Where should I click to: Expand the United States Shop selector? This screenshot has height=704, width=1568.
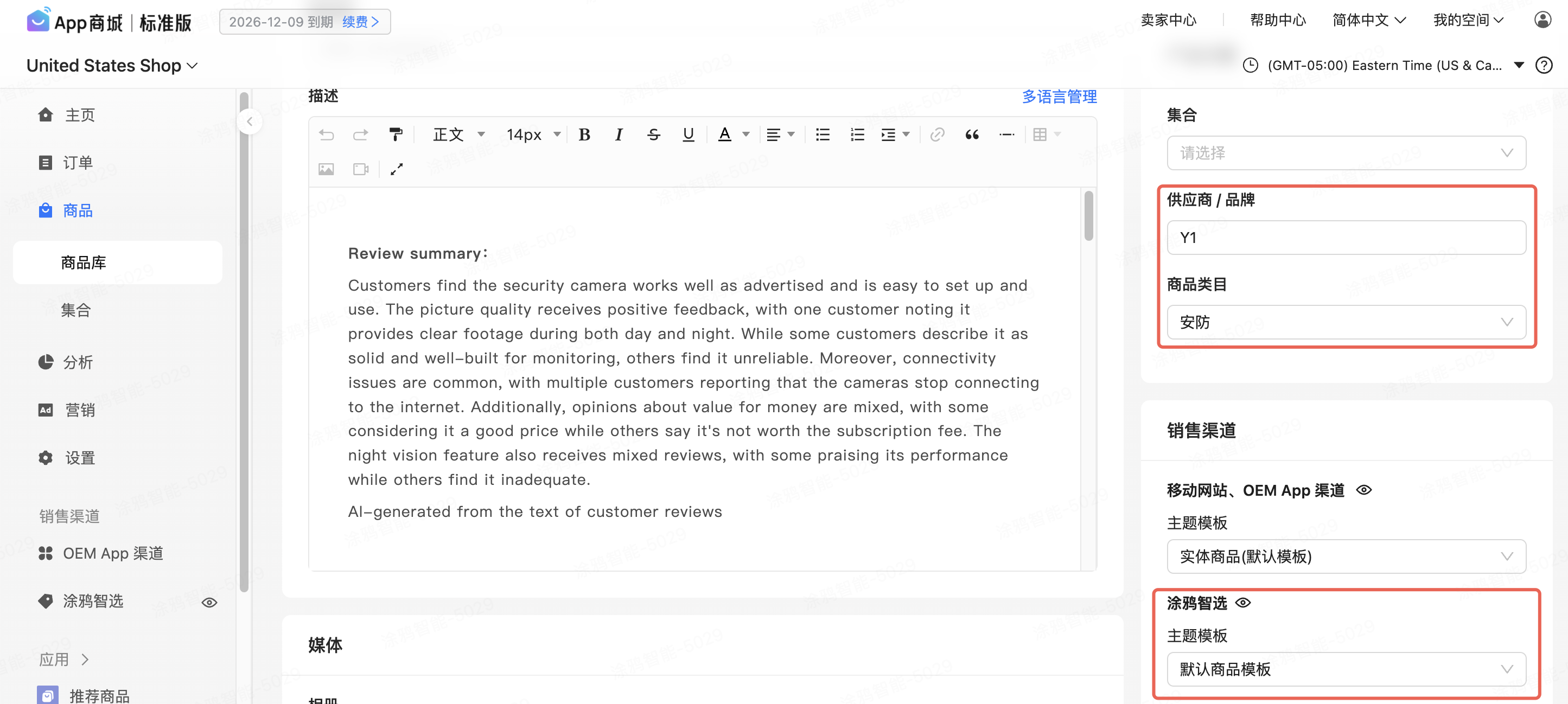coord(112,66)
